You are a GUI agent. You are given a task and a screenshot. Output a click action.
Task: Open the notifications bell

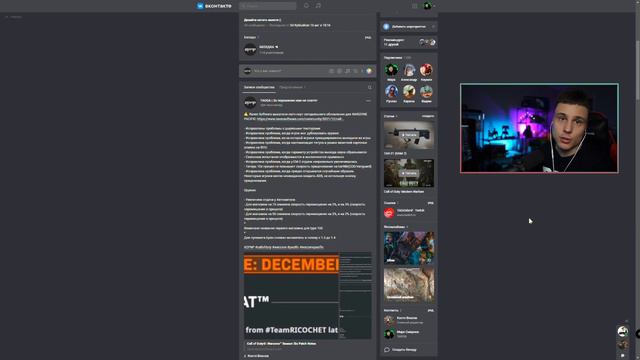(x=307, y=6)
